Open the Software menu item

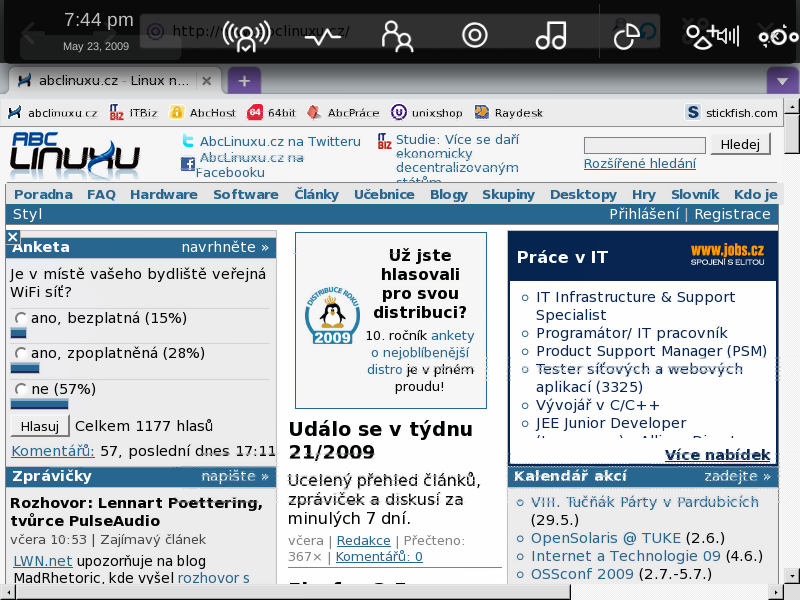click(x=246, y=194)
